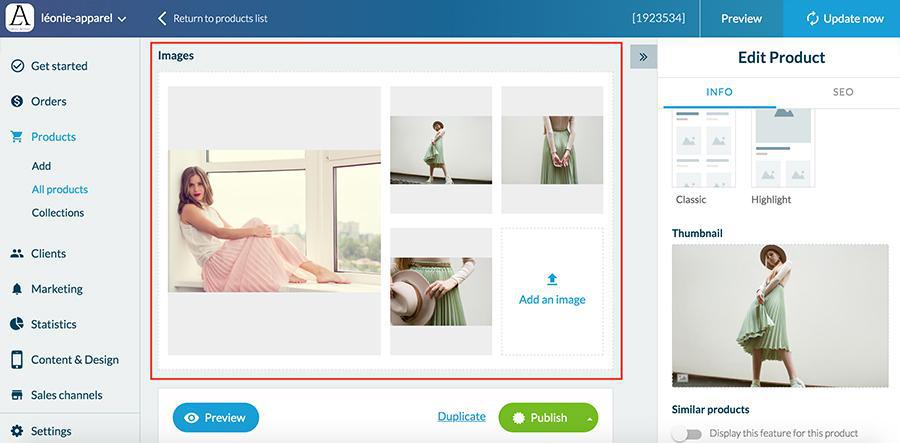This screenshot has height=443, width=900.
Task: Select the Highlight layout option
Action: [783, 150]
